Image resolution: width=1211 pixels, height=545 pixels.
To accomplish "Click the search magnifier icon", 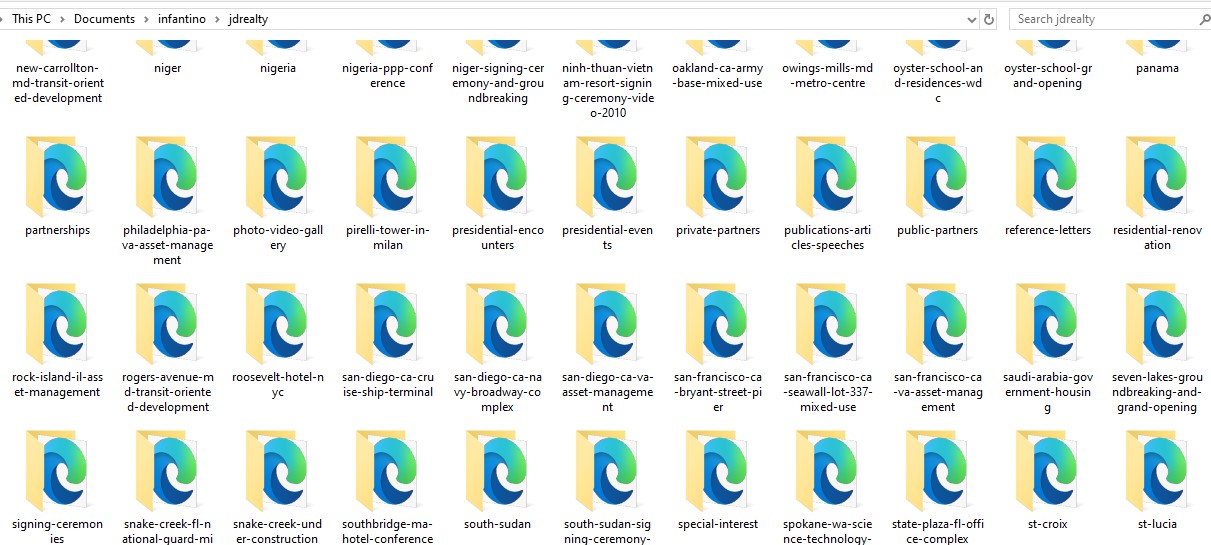I will (x=1203, y=18).
